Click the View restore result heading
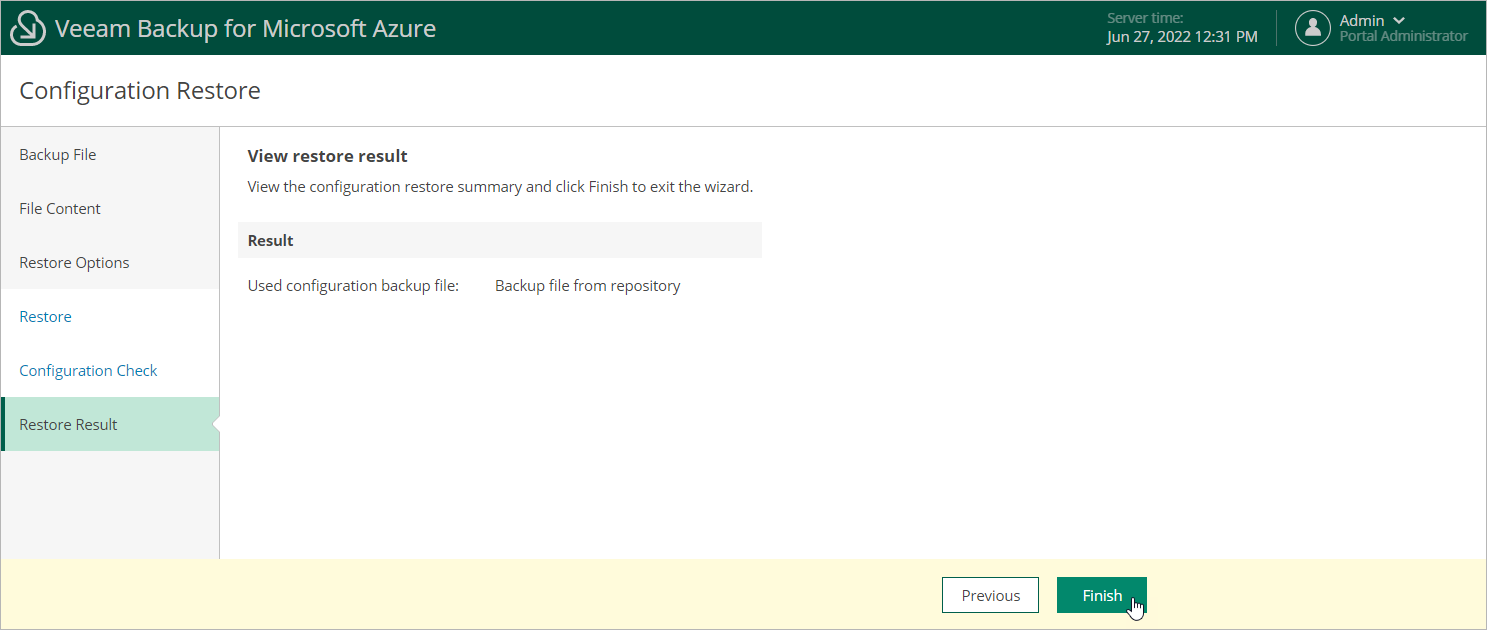This screenshot has width=1487, height=630. click(327, 156)
